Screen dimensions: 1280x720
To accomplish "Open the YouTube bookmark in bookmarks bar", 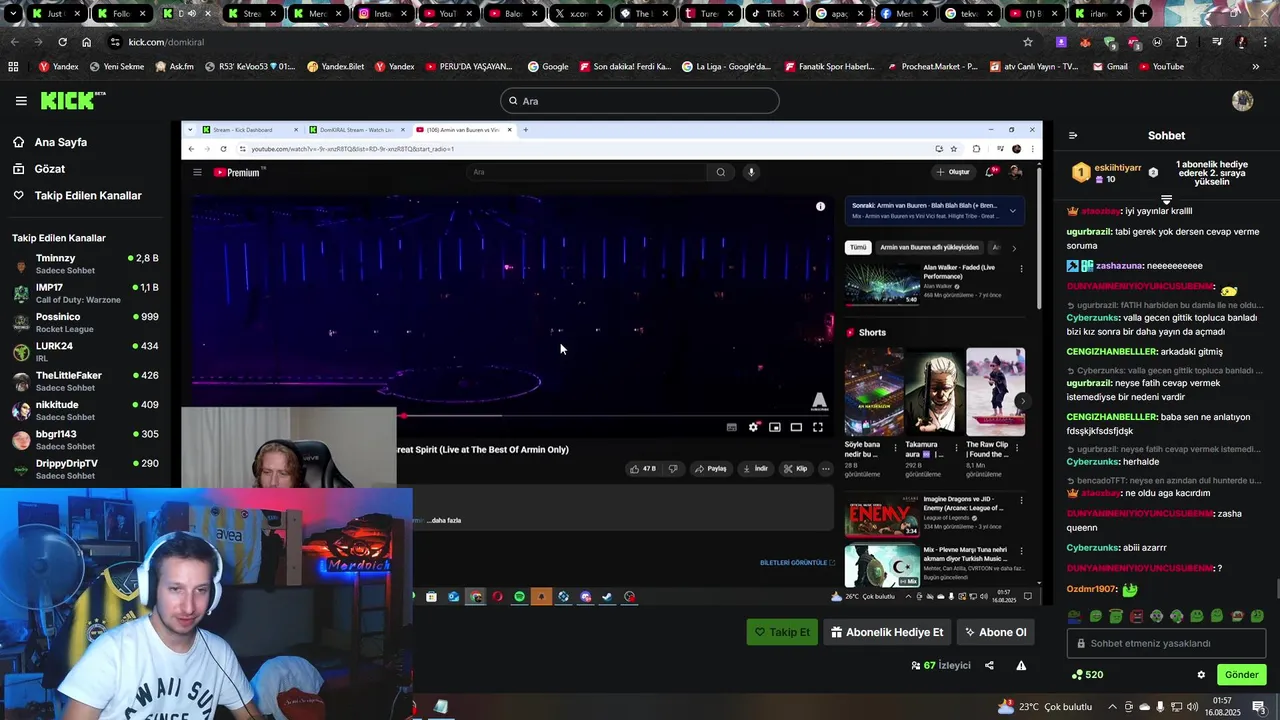I will click(1161, 67).
